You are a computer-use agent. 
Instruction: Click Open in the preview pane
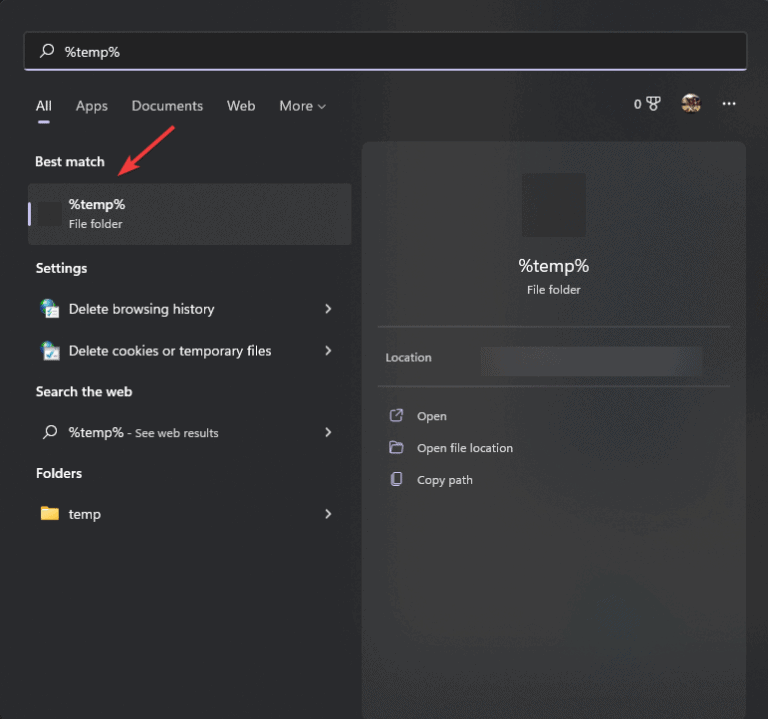pos(432,416)
